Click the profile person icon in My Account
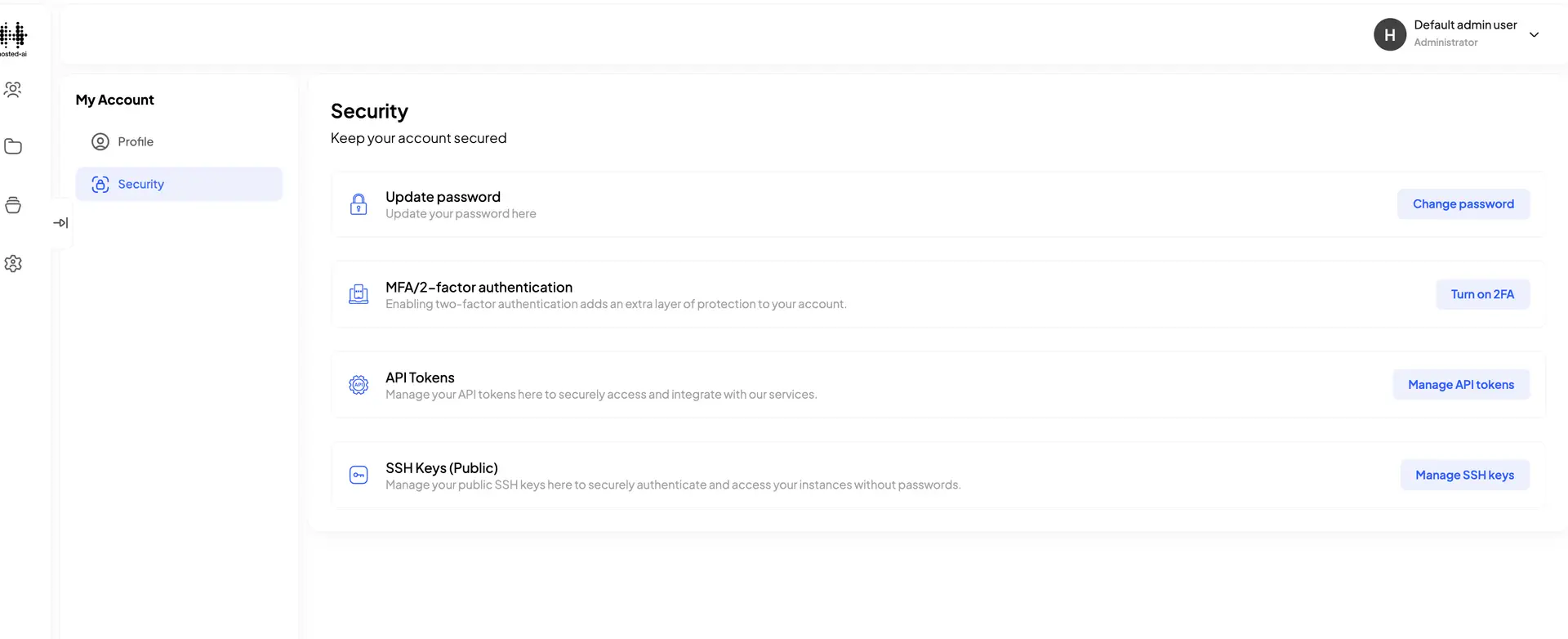Image resolution: width=1568 pixels, height=639 pixels. click(x=100, y=141)
